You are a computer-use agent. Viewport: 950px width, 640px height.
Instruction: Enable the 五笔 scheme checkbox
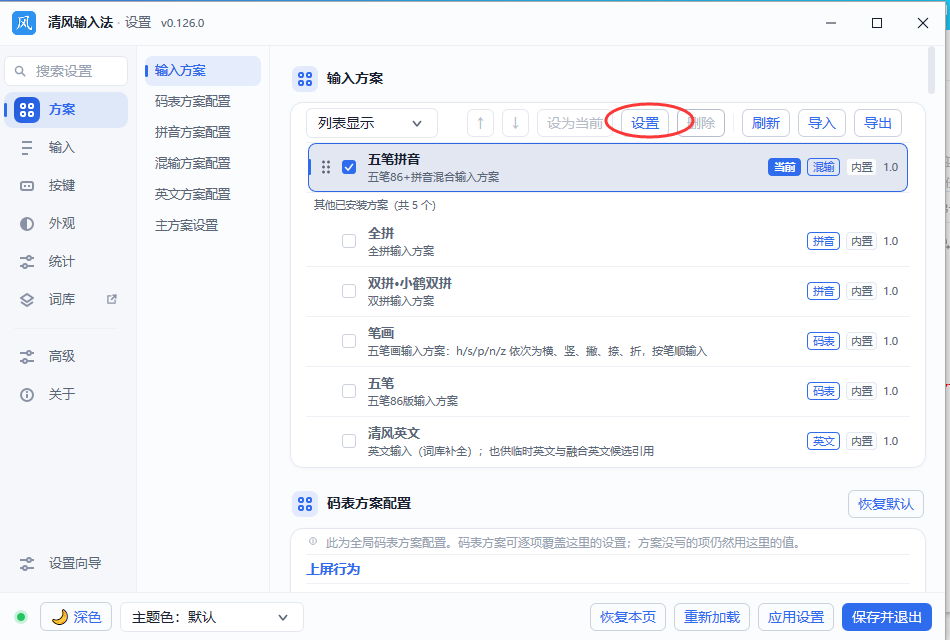point(349,391)
